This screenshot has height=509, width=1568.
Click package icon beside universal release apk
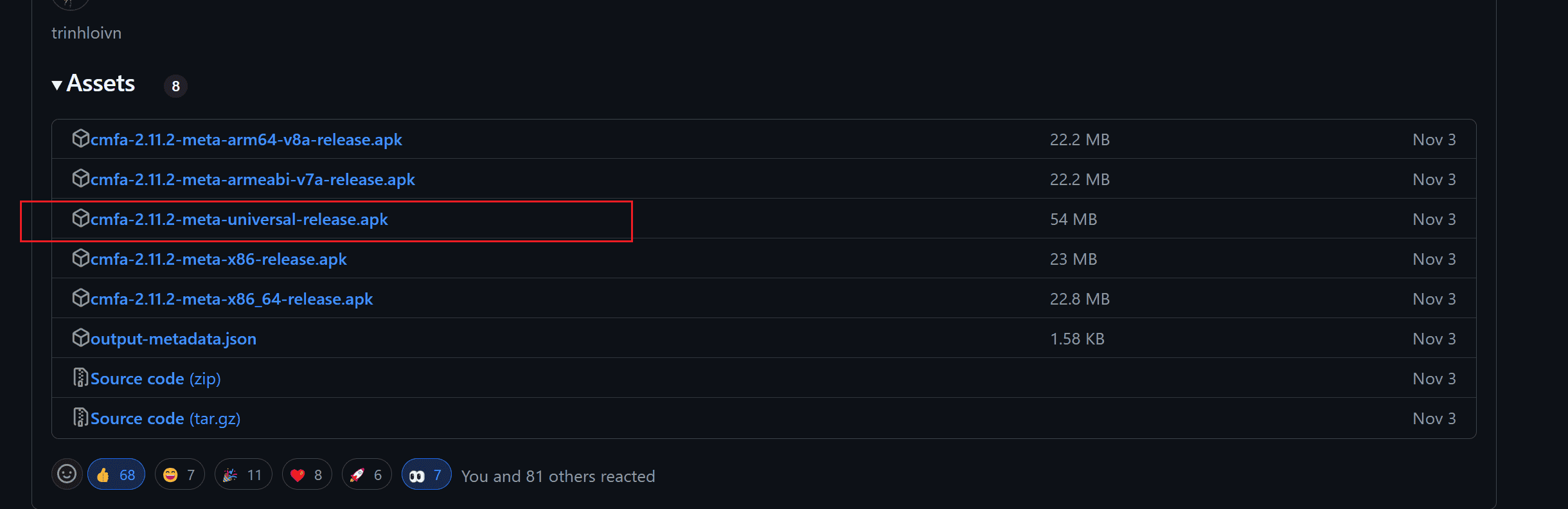point(80,218)
